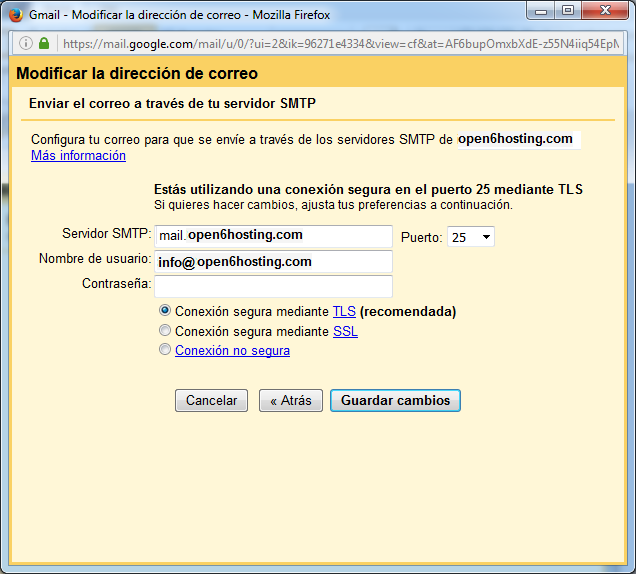Open the Puerto port dropdown
The image size is (636, 574).
[471, 237]
